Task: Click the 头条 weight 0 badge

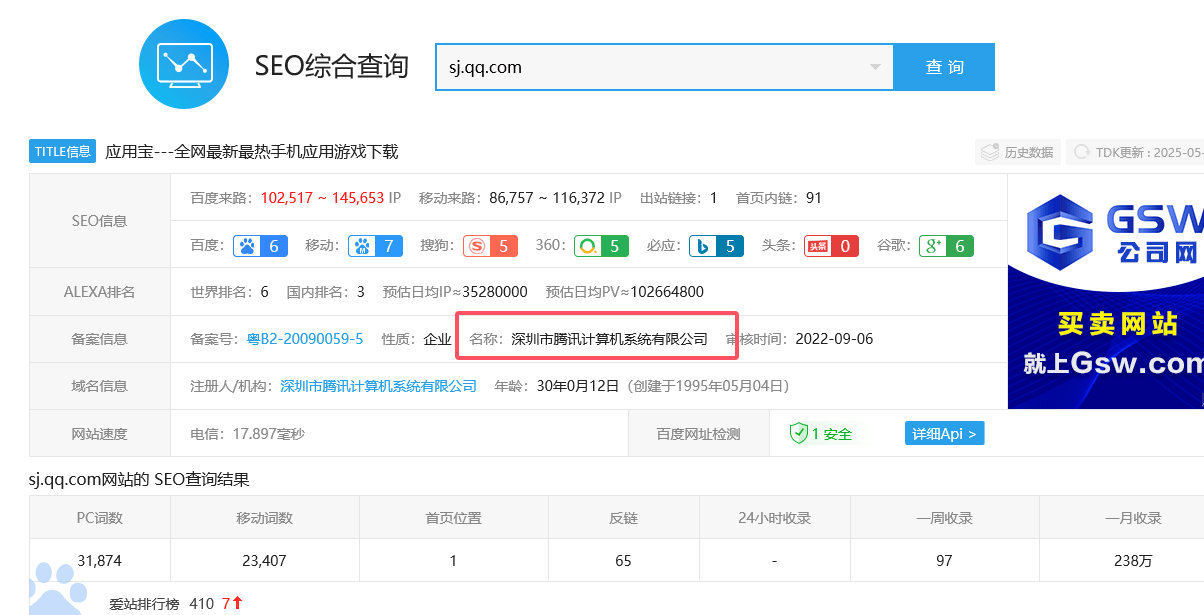Action: pos(831,245)
